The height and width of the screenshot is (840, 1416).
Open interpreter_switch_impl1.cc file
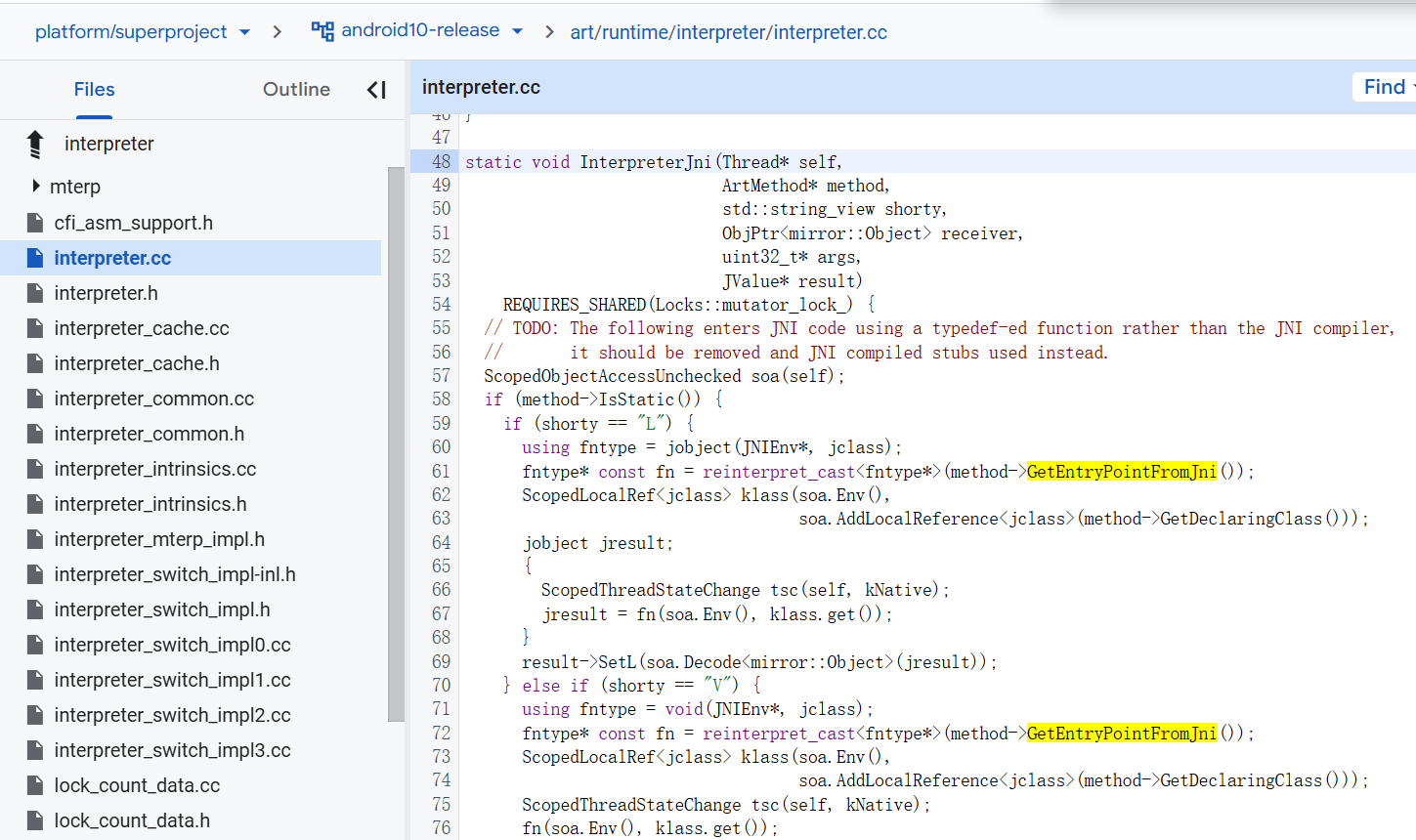172,680
